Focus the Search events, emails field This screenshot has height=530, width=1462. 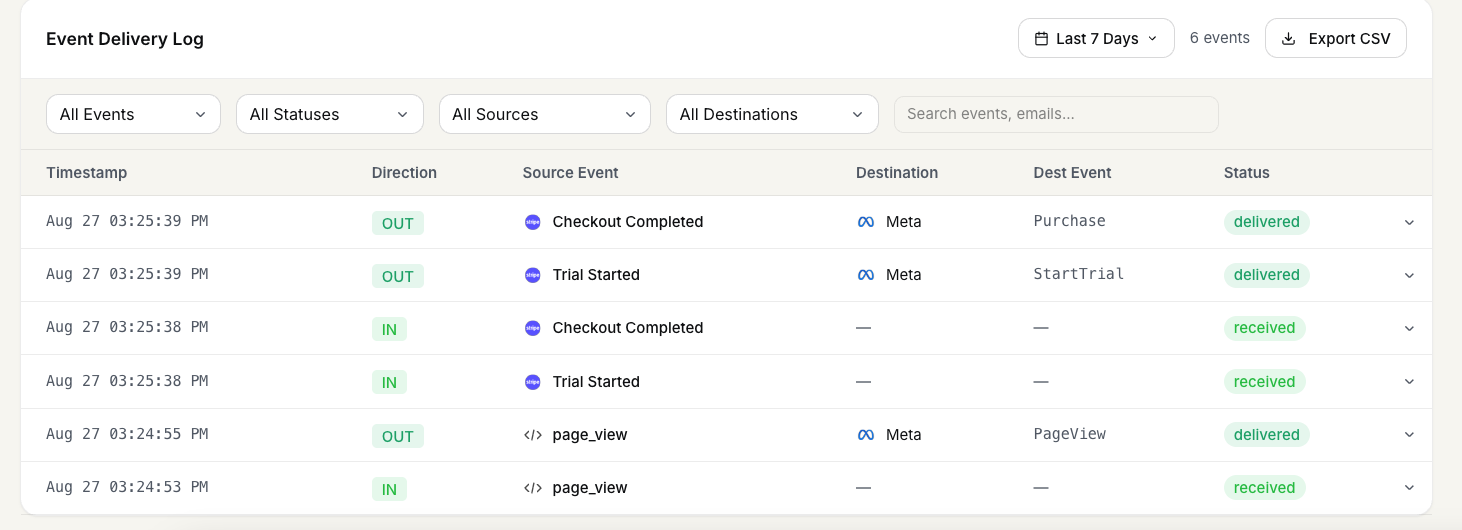coord(1056,114)
